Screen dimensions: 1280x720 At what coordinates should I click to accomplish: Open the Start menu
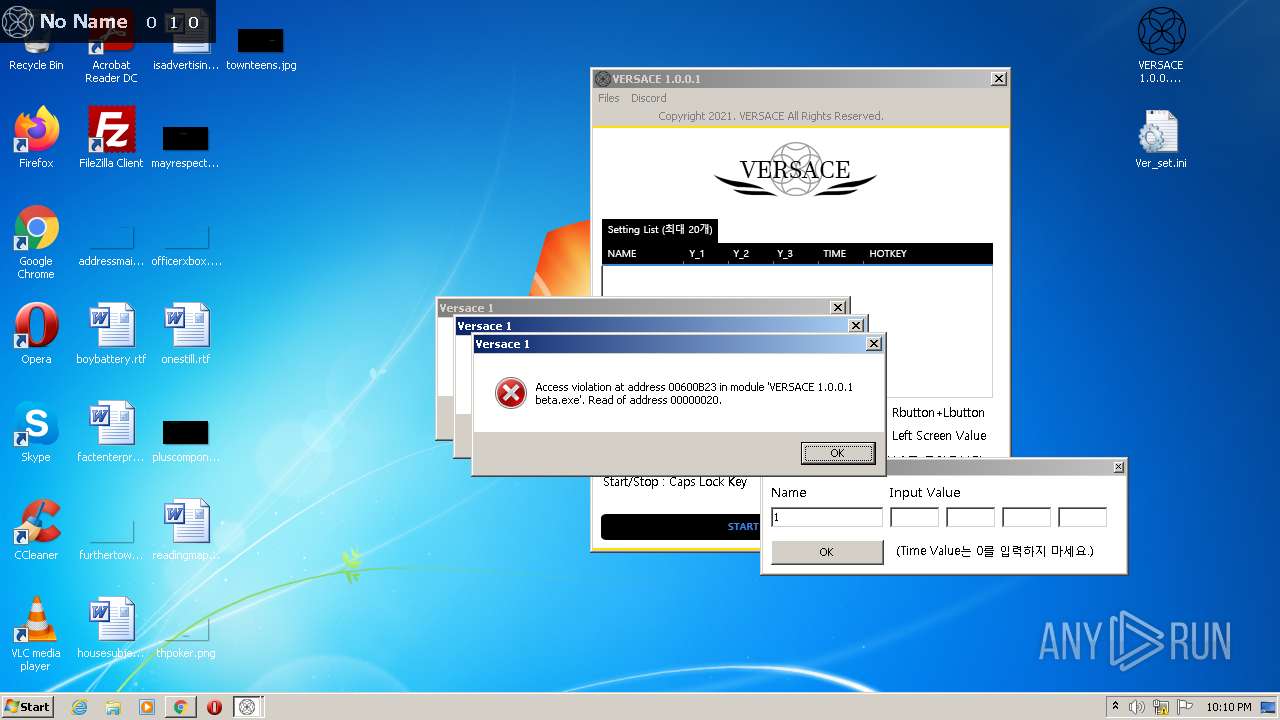[x=28, y=707]
